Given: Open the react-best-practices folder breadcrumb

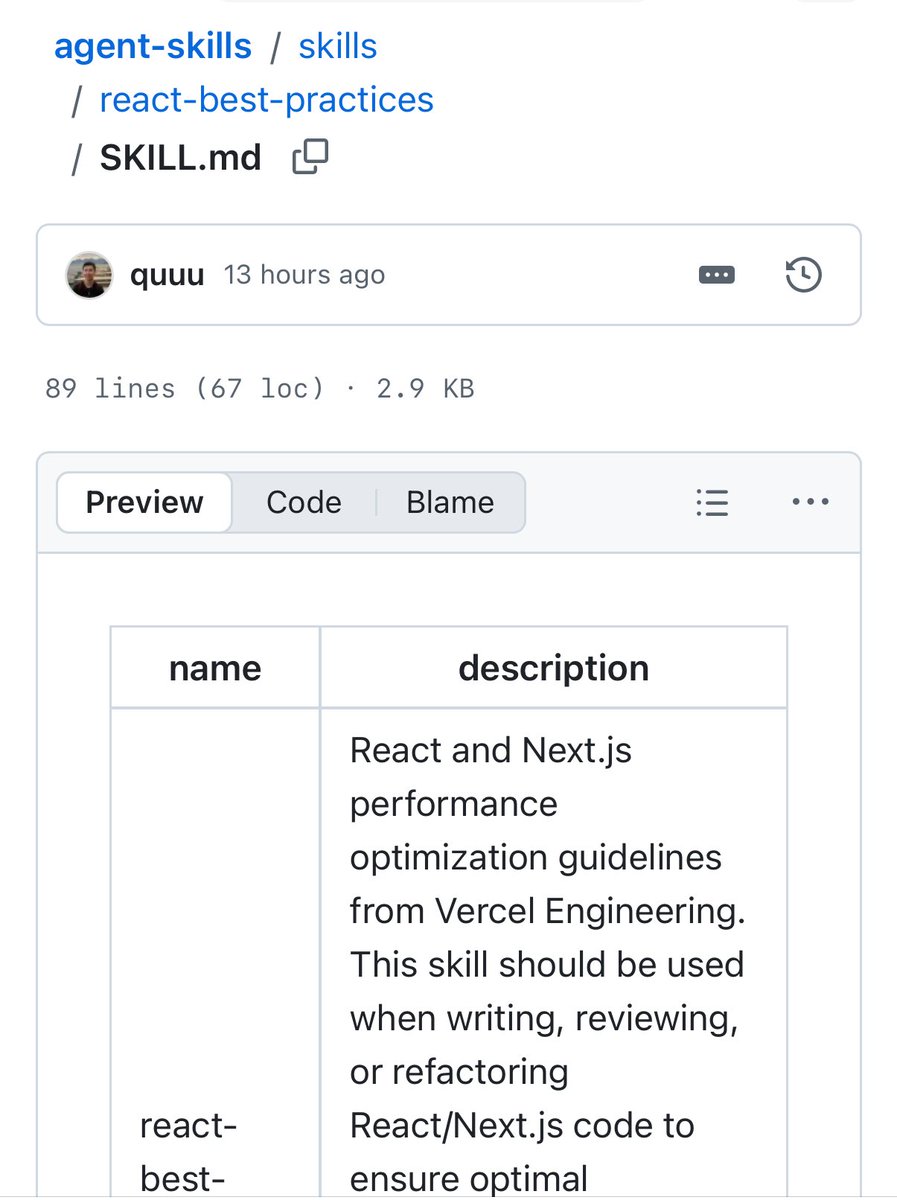Looking at the screenshot, I should pos(267,100).
